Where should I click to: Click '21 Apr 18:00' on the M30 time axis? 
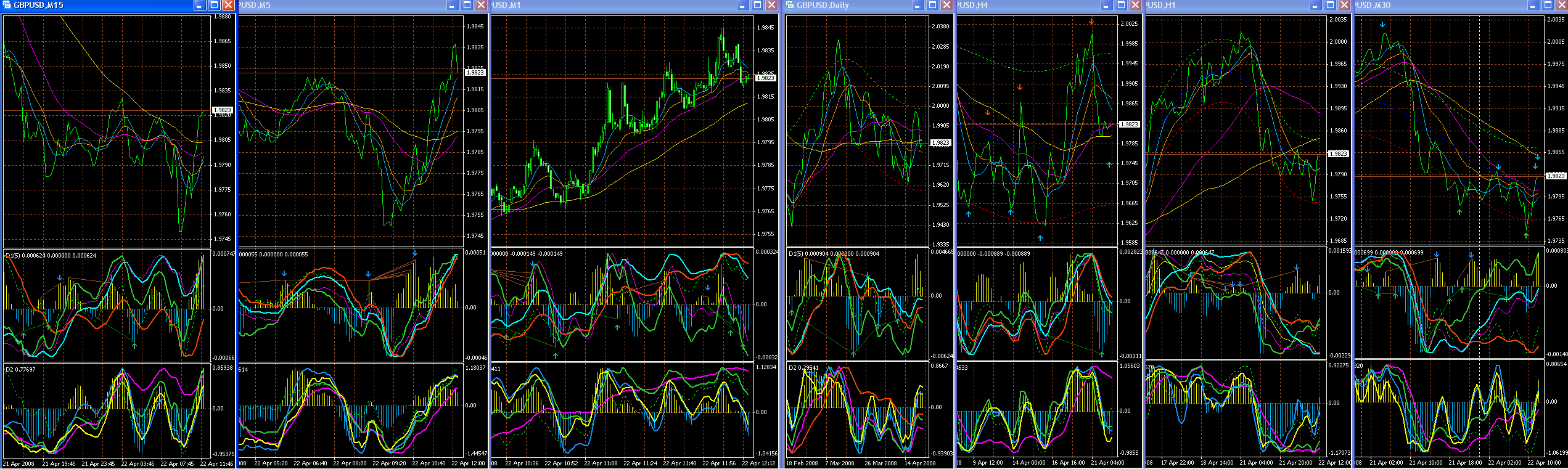click(x=1465, y=463)
